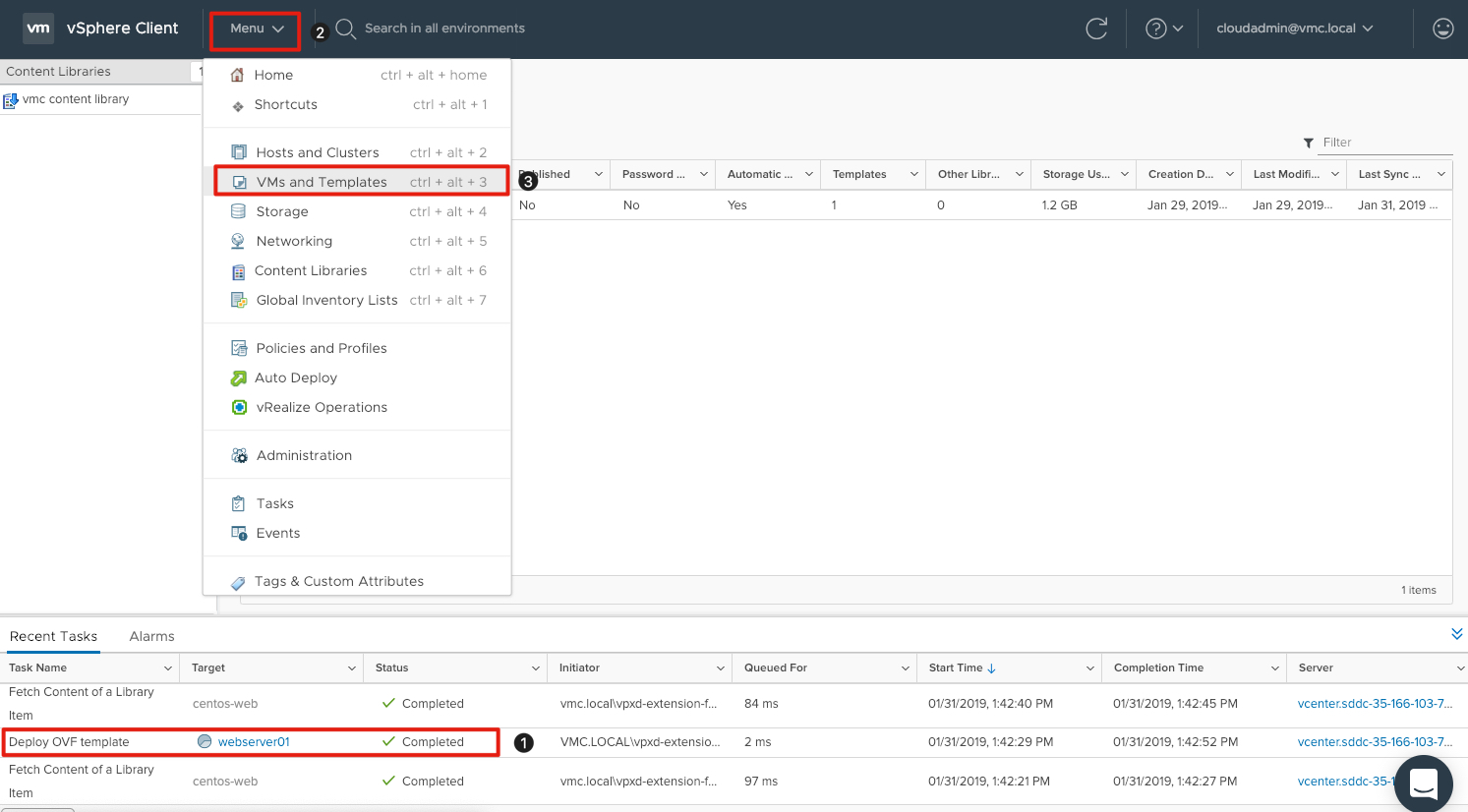Open the help question mark icon
The width and height of the screenshot is (1468, 812).
[1156, 29]
